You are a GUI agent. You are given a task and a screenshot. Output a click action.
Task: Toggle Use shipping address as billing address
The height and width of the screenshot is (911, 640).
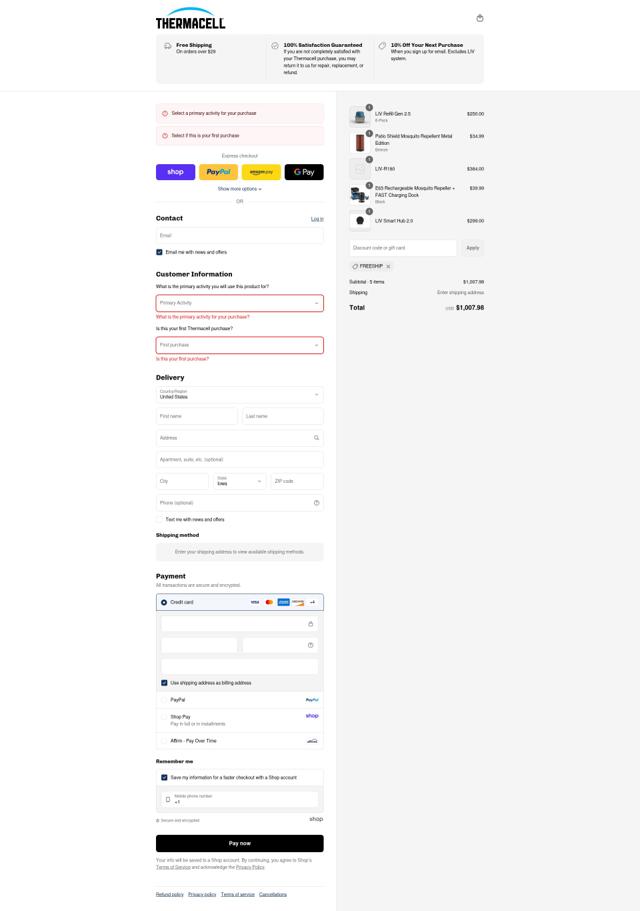click(x=164, y=683)
